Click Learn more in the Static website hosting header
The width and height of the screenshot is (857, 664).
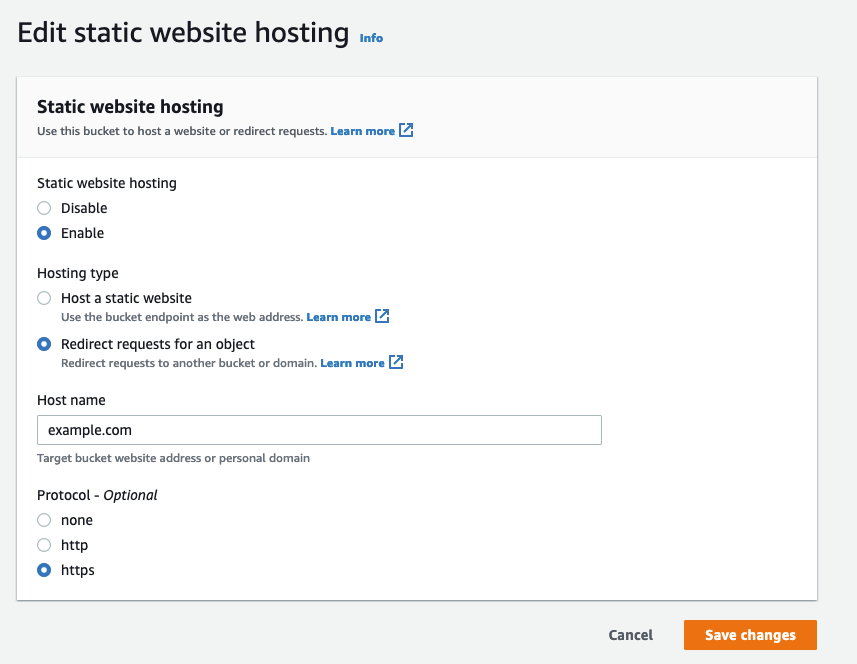click(x=365, y=130)
